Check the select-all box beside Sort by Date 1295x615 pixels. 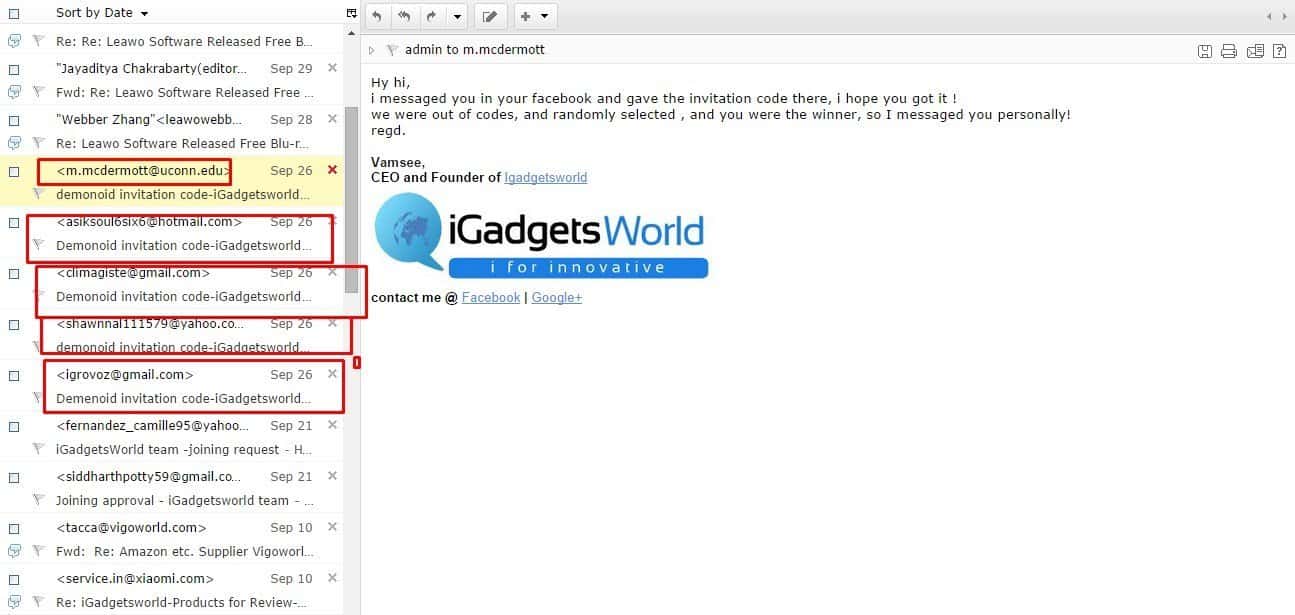click(x=14, y=13)
